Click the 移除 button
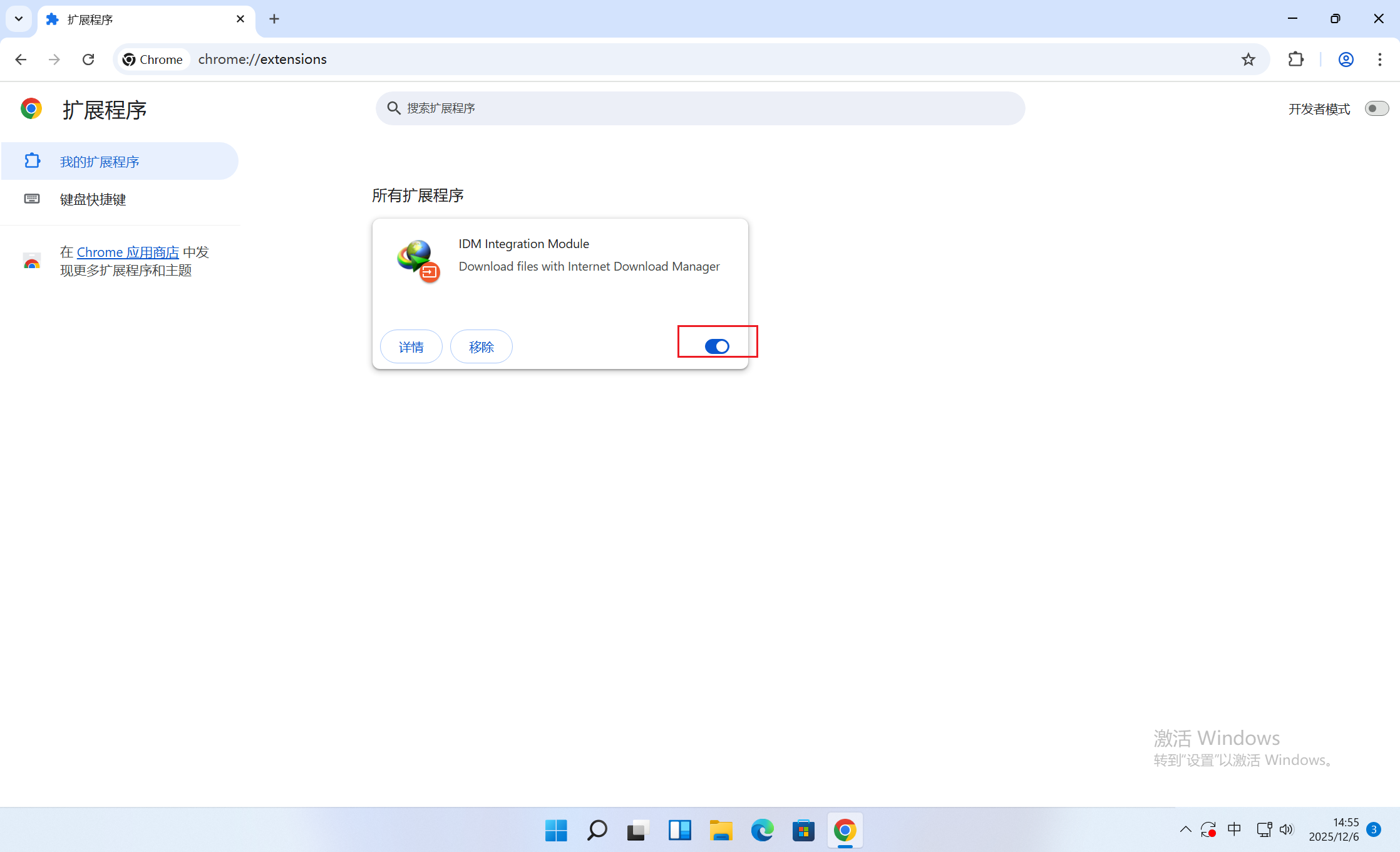 point(481,347)
